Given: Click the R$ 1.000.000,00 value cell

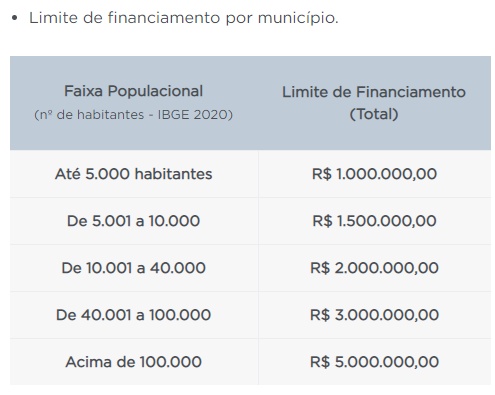Looking at the screenshot, I should tap(374, 174).
